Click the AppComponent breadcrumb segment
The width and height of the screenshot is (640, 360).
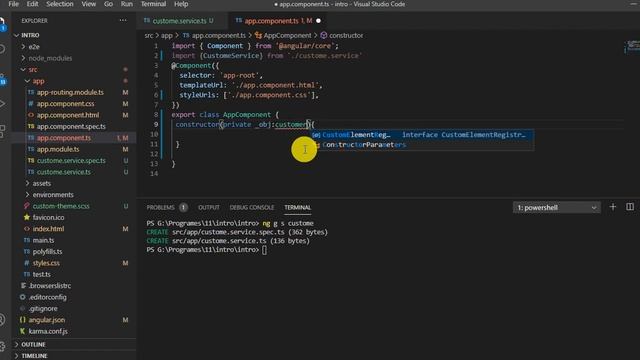point(283,36)
